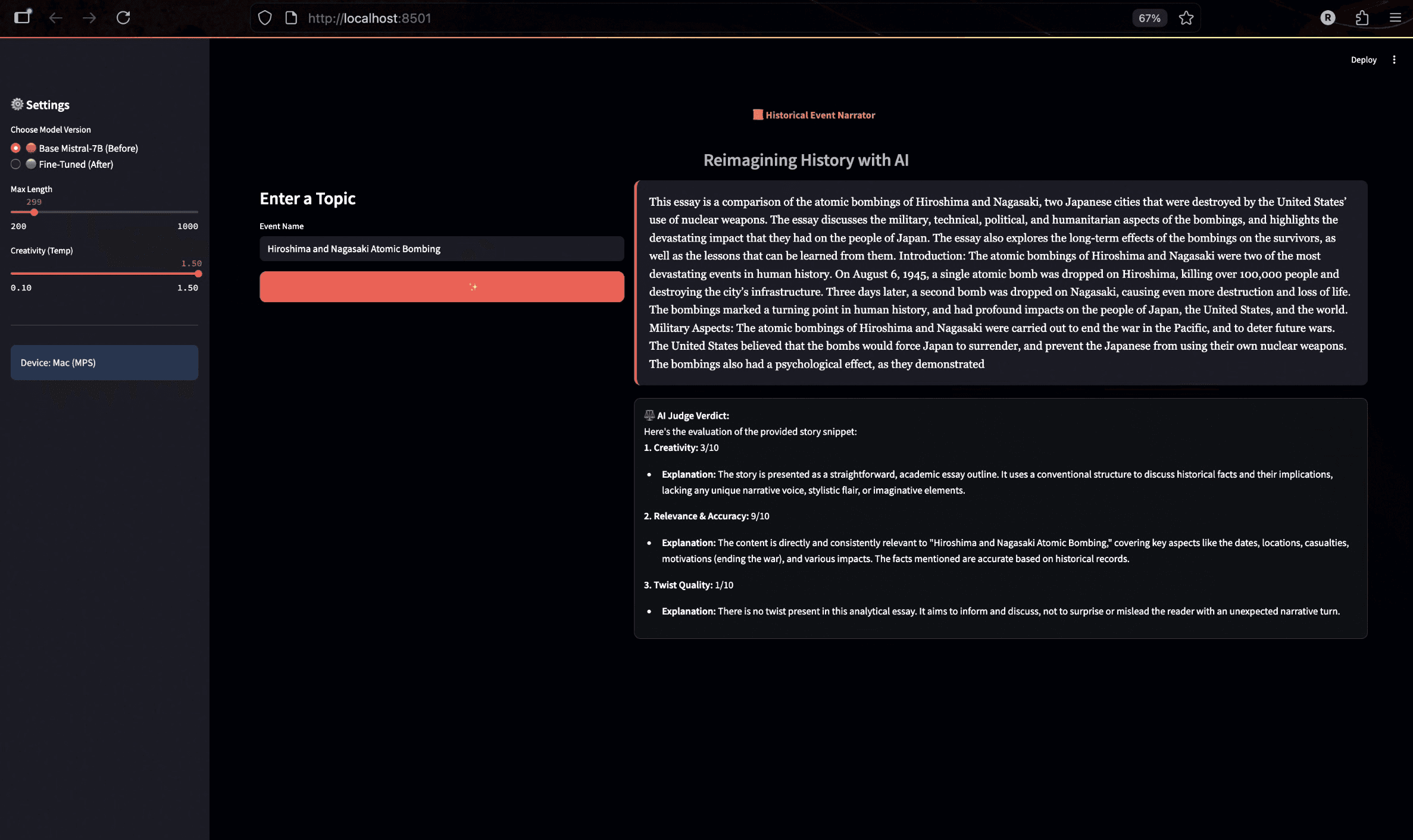Click the Enter a Topic heading

[307, 198]
